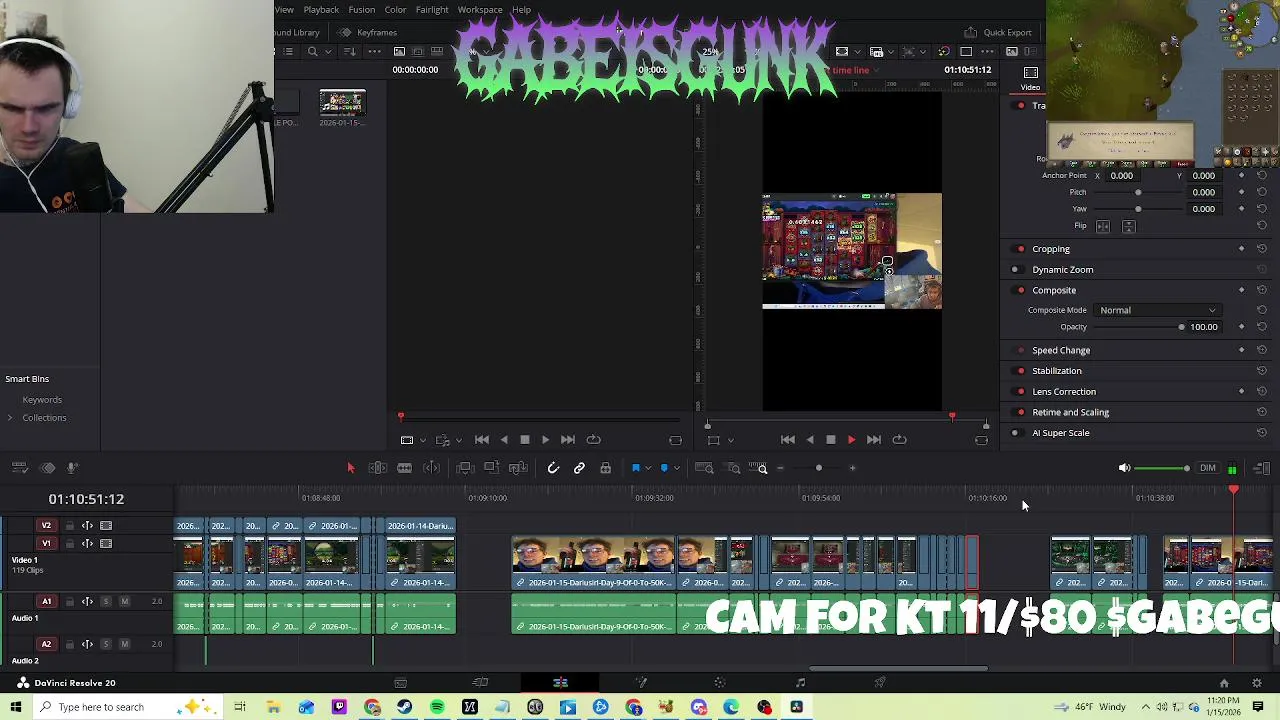This screenshot has width=1280, height=720.
Task: Add a blue Flag to clip
Action: click(635, 468)
